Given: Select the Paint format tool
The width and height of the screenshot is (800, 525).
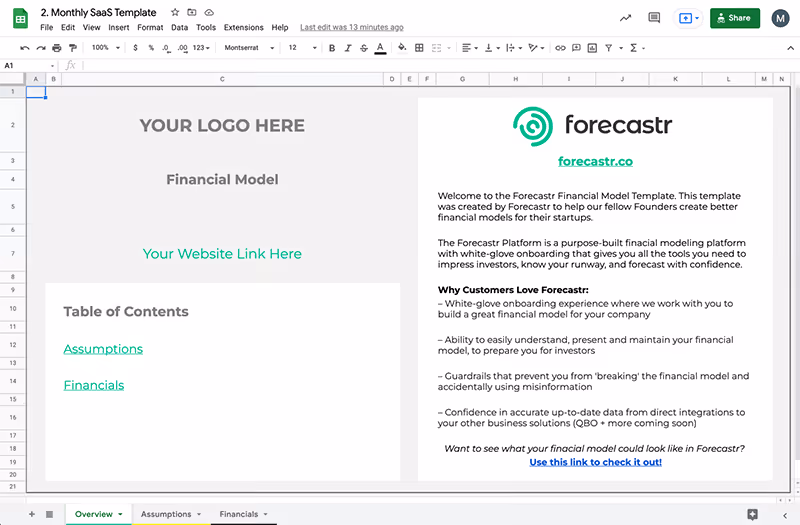Looking at the screenshot, I should (x=73, y=48).
